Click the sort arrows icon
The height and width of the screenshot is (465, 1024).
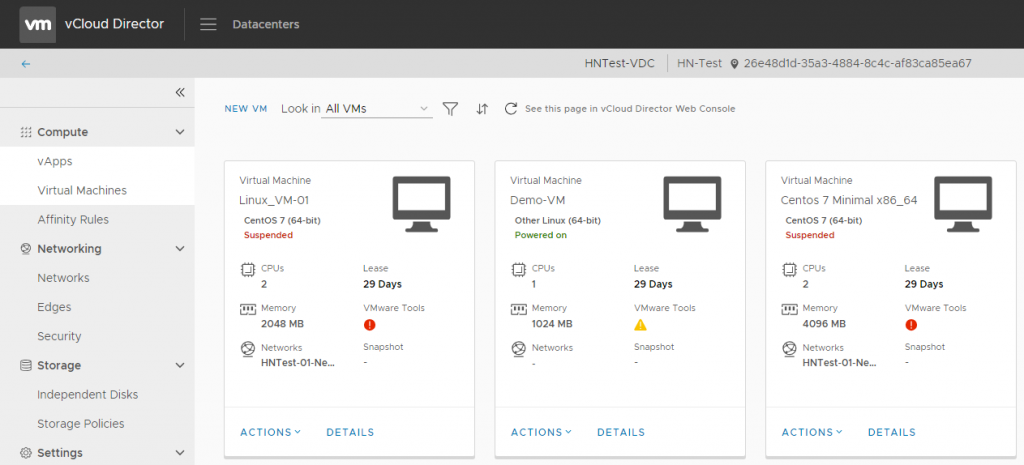click(482, 108)
